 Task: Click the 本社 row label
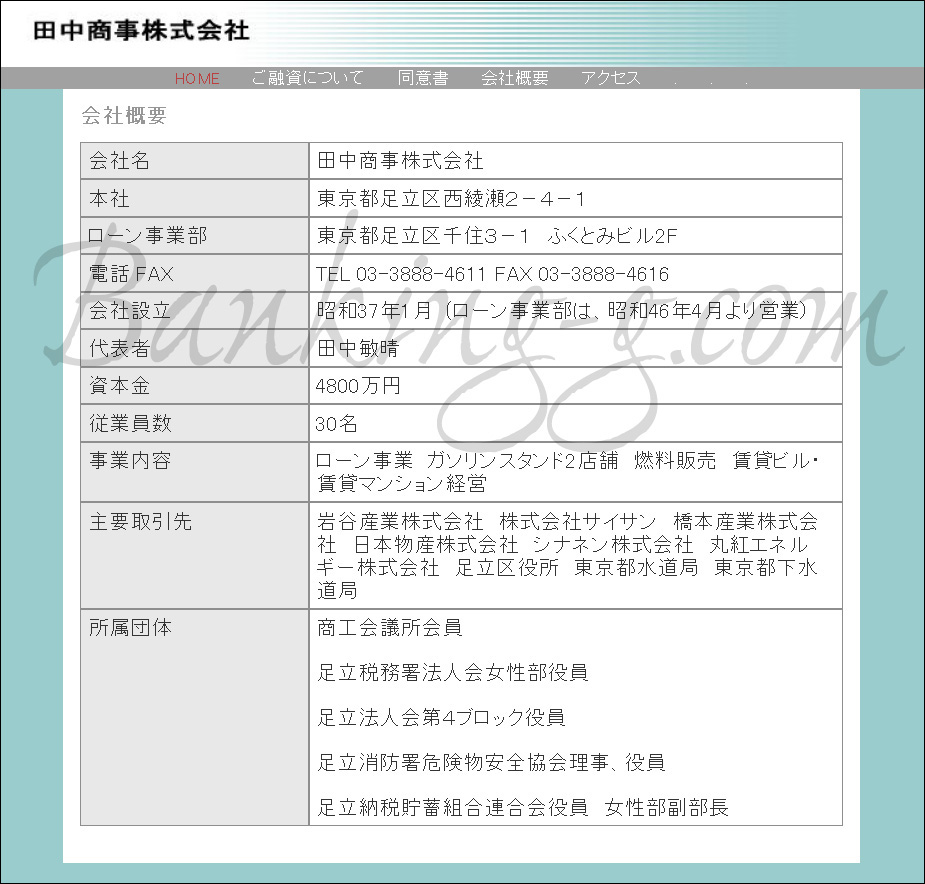(x=109, y=198)
